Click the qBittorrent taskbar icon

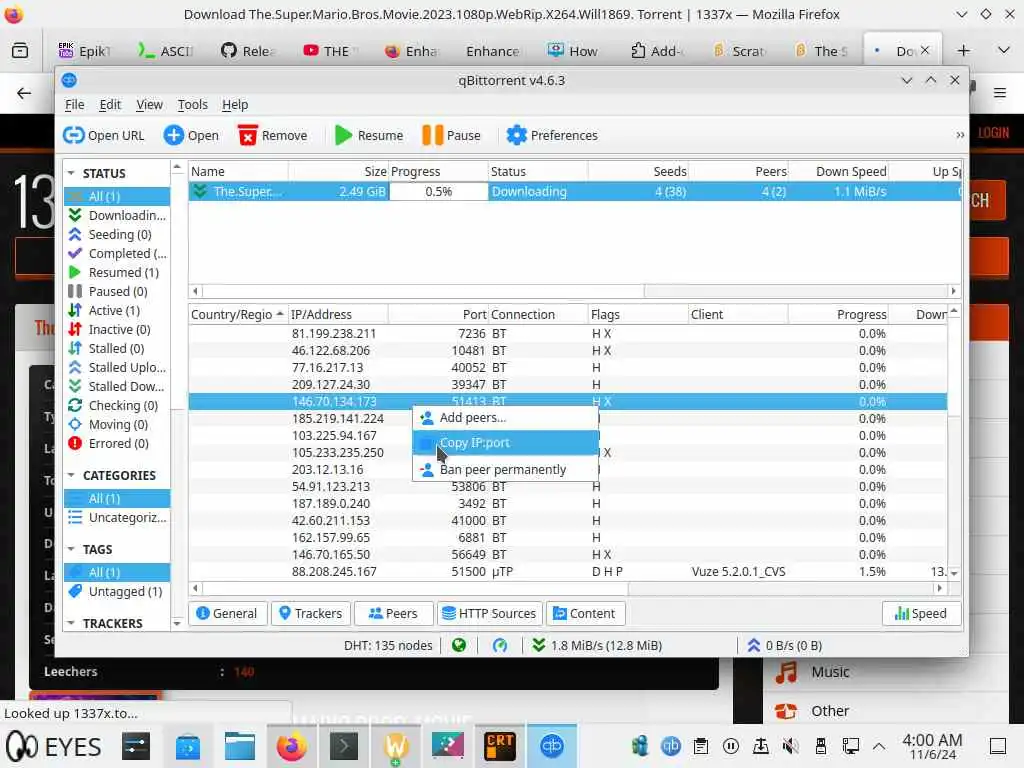[x=552, y=746]
